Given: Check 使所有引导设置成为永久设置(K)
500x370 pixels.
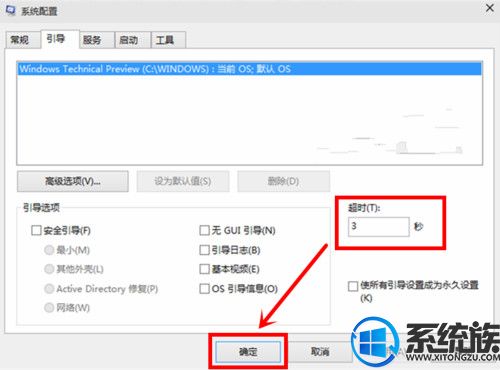Looking at the screenshot, I should pyautogui.click(x=353, y=286).
